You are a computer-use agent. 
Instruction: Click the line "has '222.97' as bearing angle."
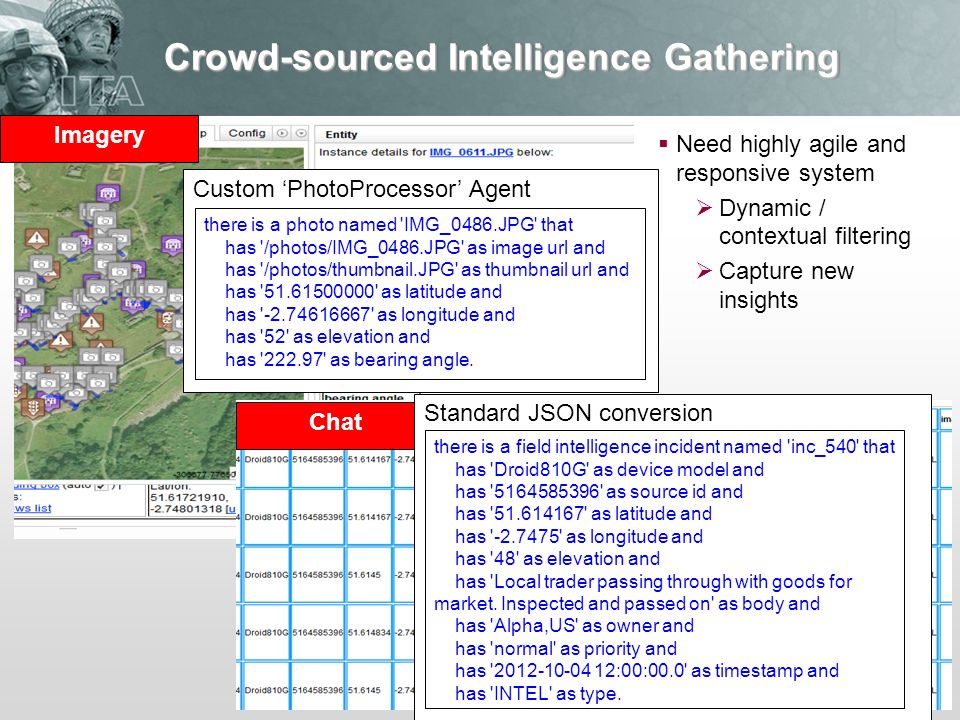pos(349,359)
